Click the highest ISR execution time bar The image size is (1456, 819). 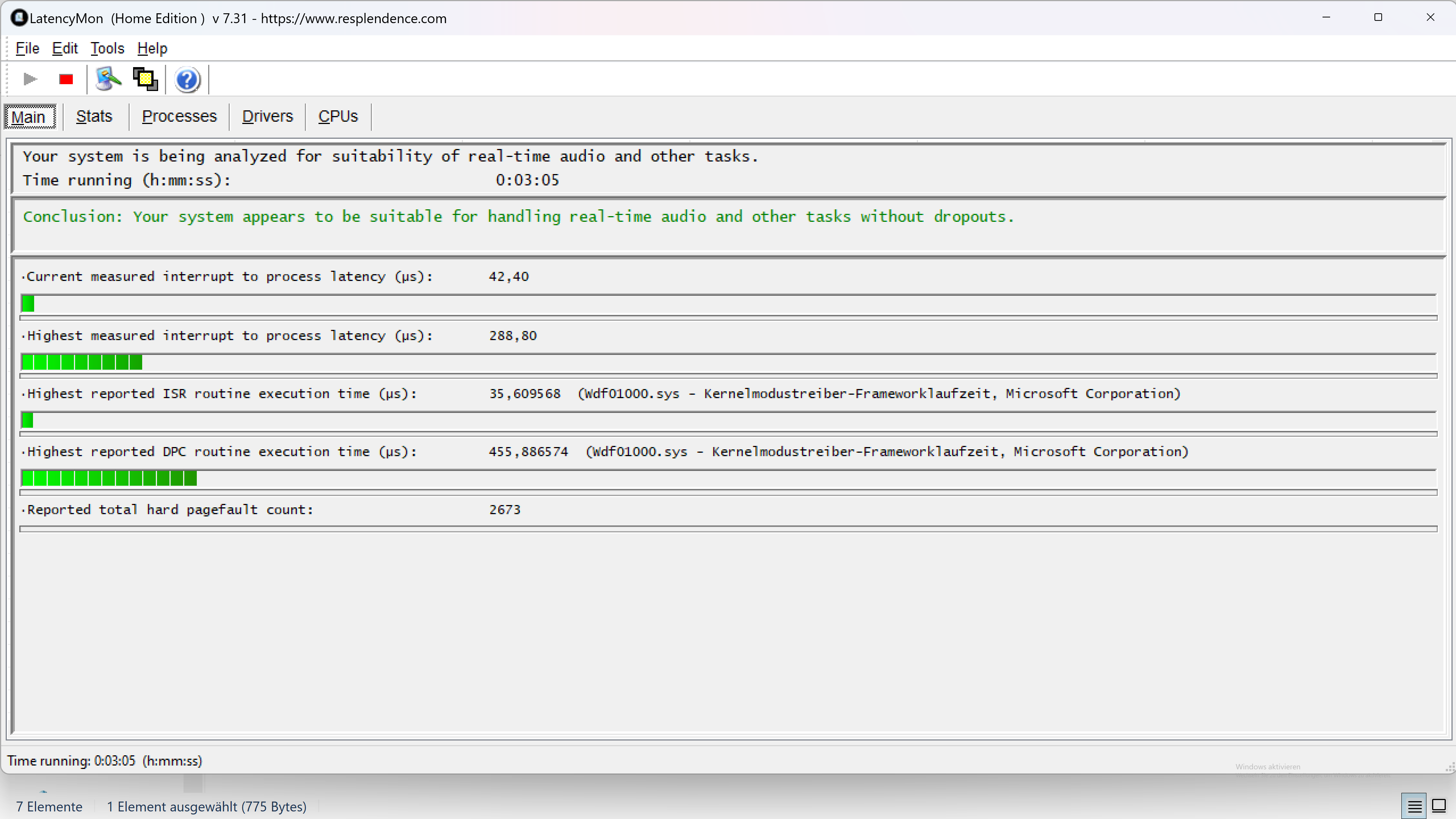728,420
